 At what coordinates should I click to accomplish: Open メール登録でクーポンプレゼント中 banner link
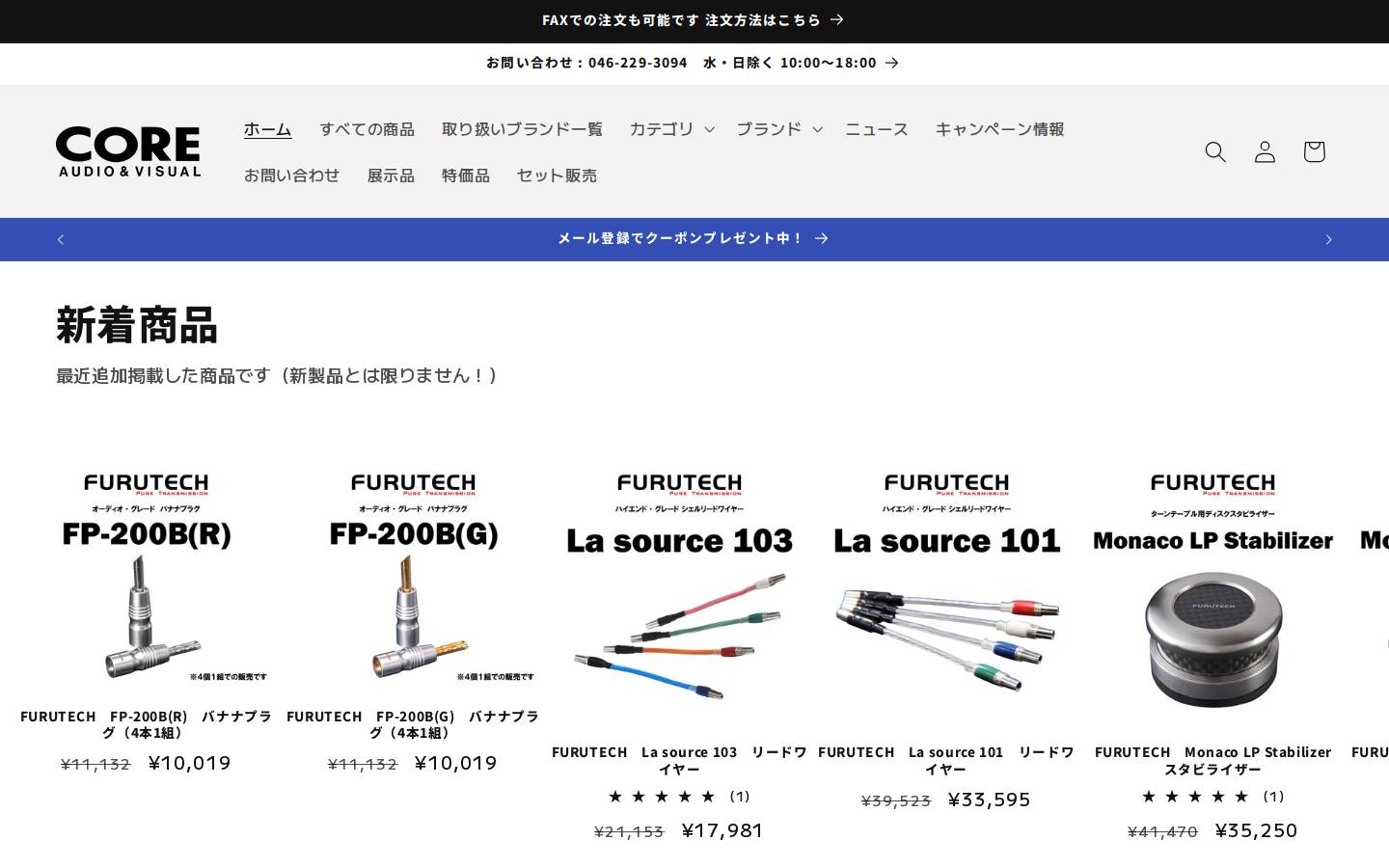(x=694, y=238)
